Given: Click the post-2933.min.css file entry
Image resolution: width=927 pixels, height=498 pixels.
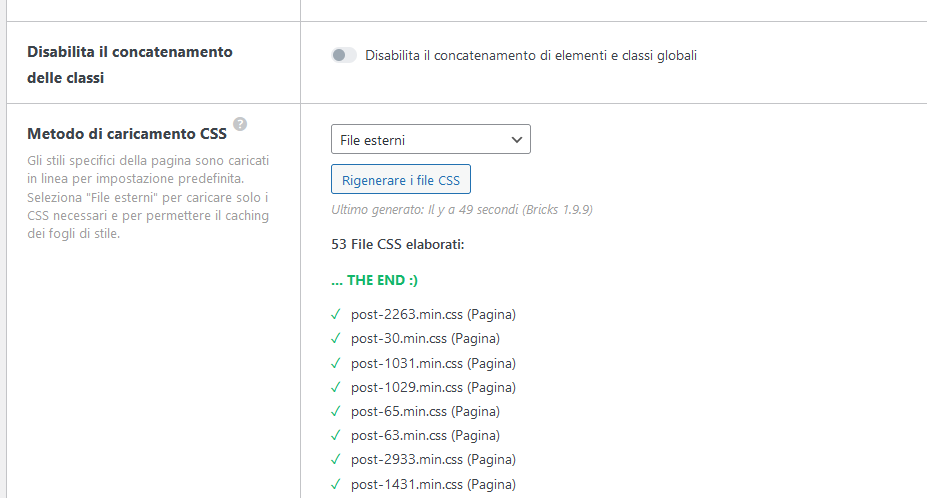Looking at the screenshot, I should click(x=433, y=459).
